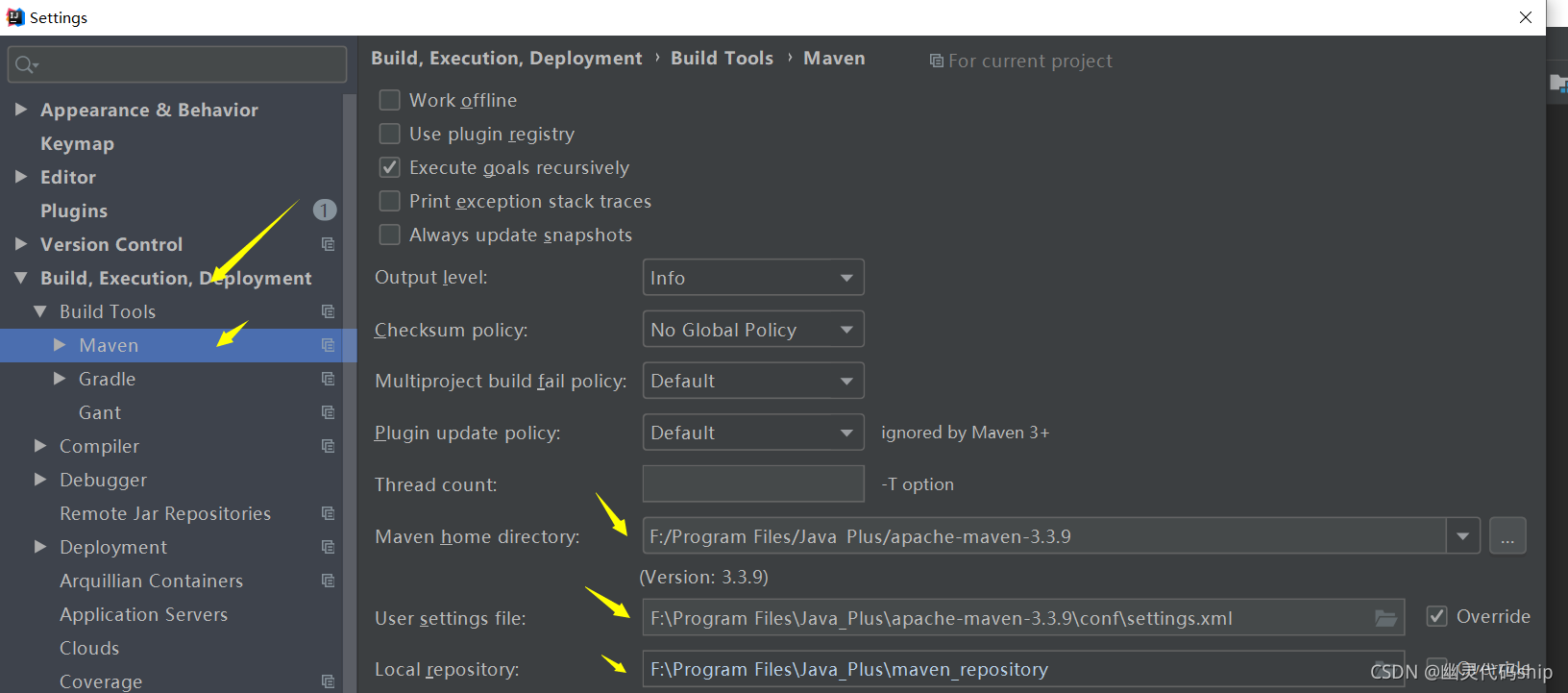Click the Thread count input field
This screenshot has width=1568, height=693.
tap(753, 483)
